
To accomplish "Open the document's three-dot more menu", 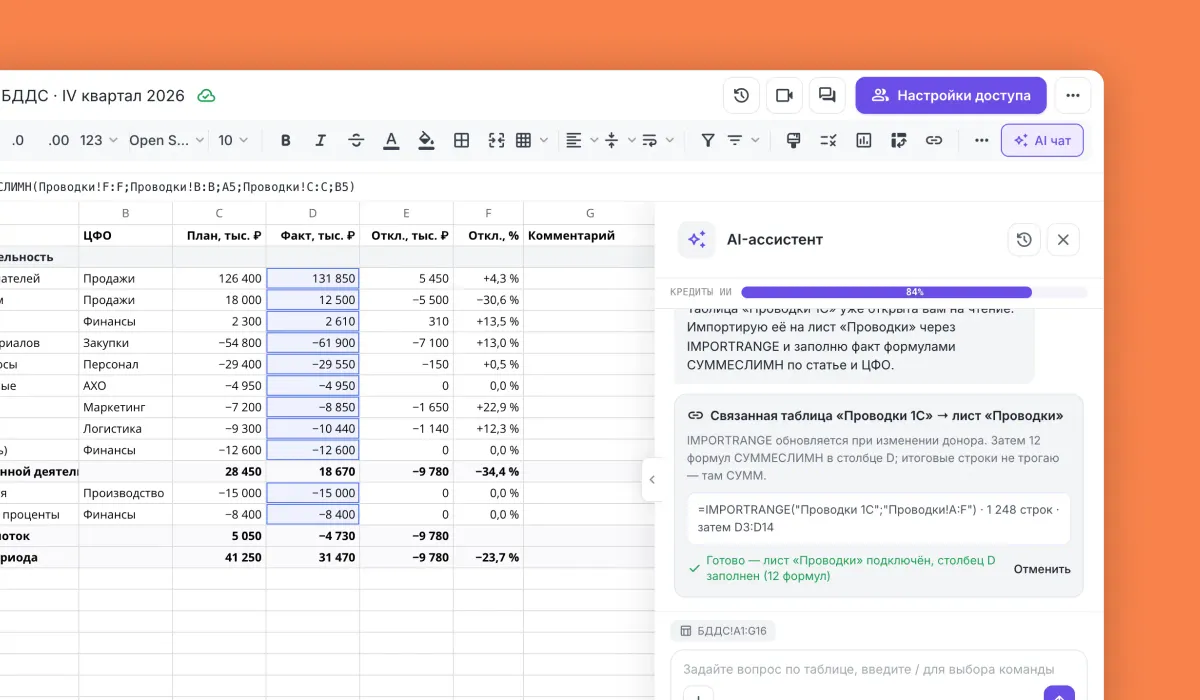I will [1073, 96].
